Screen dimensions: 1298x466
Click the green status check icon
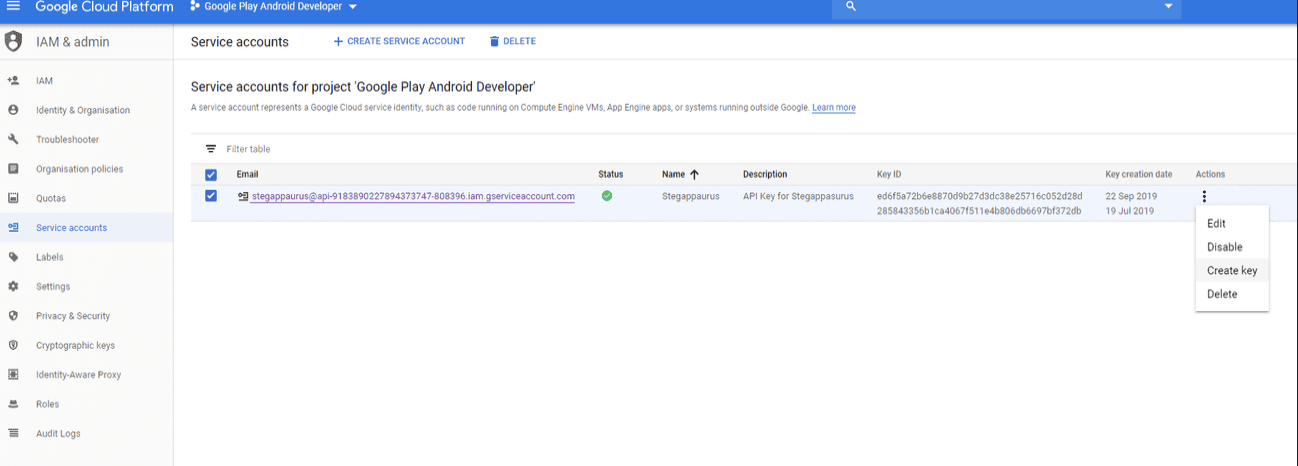[x=607, y=196]
